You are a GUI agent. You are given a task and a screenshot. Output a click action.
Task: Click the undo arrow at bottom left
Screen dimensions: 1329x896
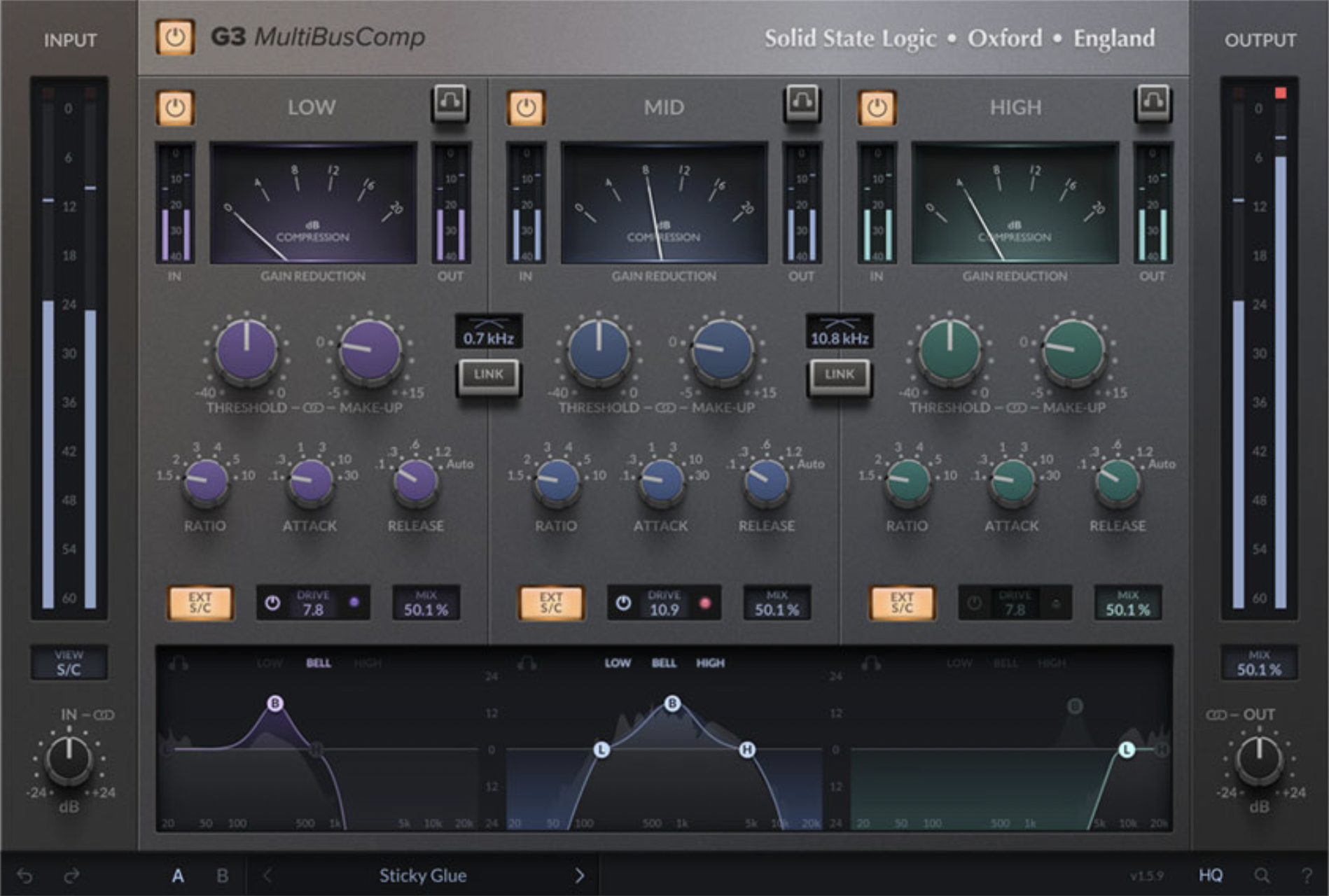25,875
